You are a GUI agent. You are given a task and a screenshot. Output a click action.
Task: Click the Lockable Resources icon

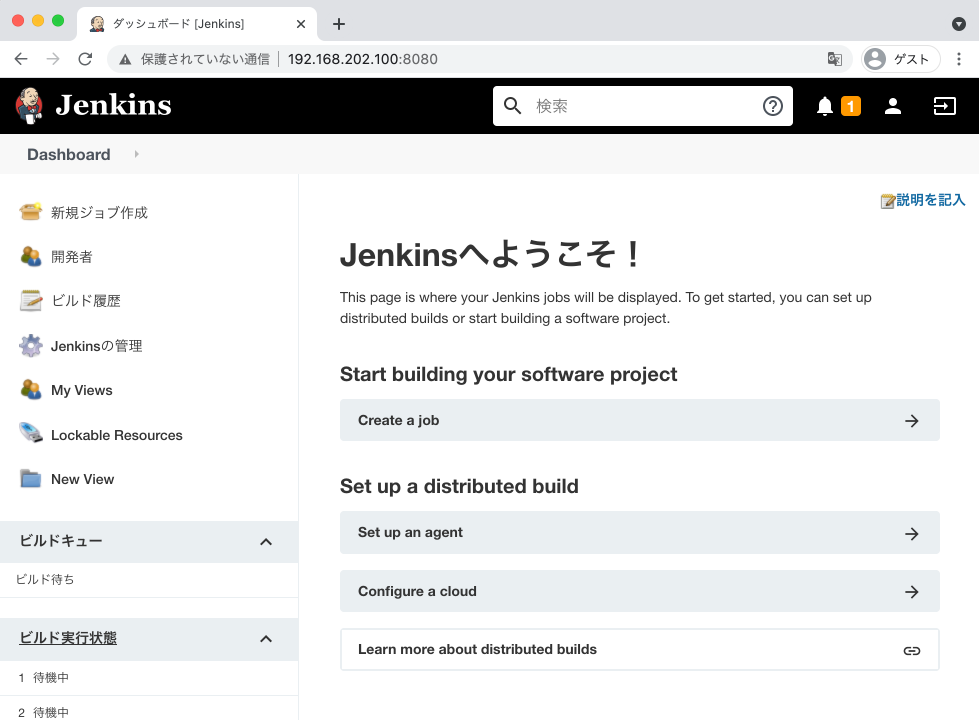pos(31,434)
